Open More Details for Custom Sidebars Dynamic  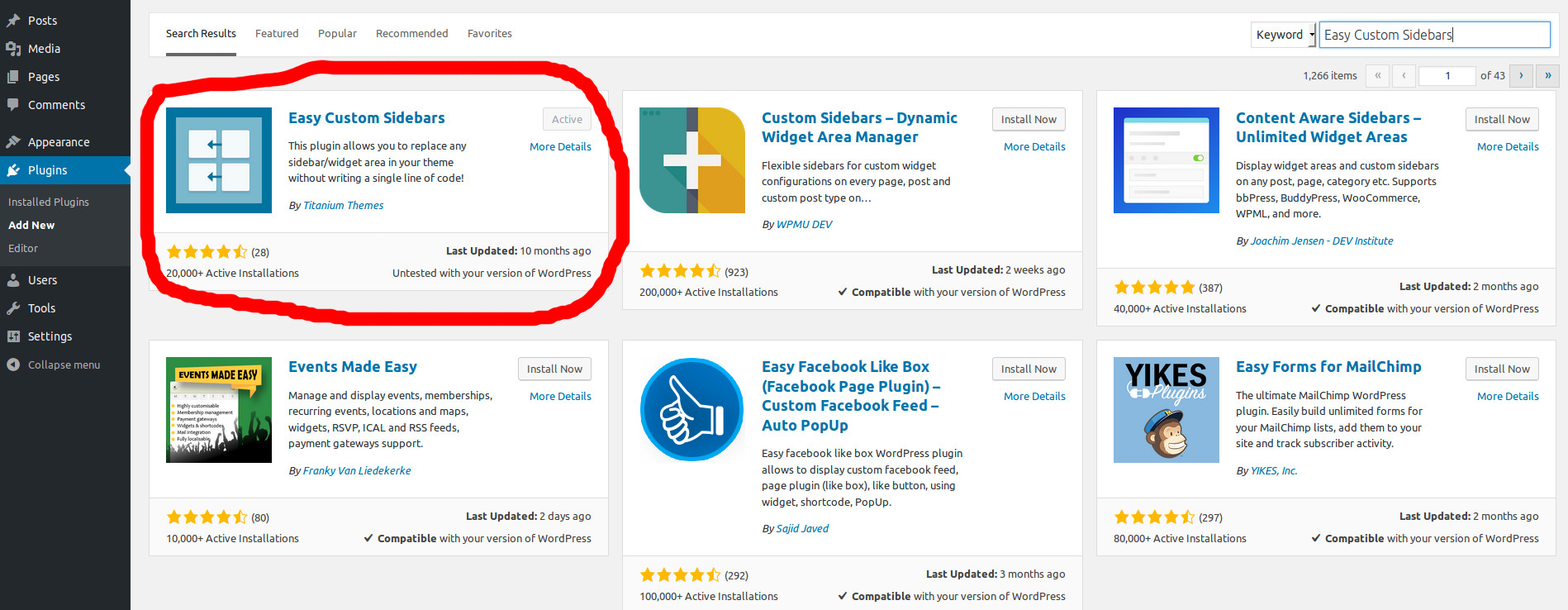[1034, 146]
